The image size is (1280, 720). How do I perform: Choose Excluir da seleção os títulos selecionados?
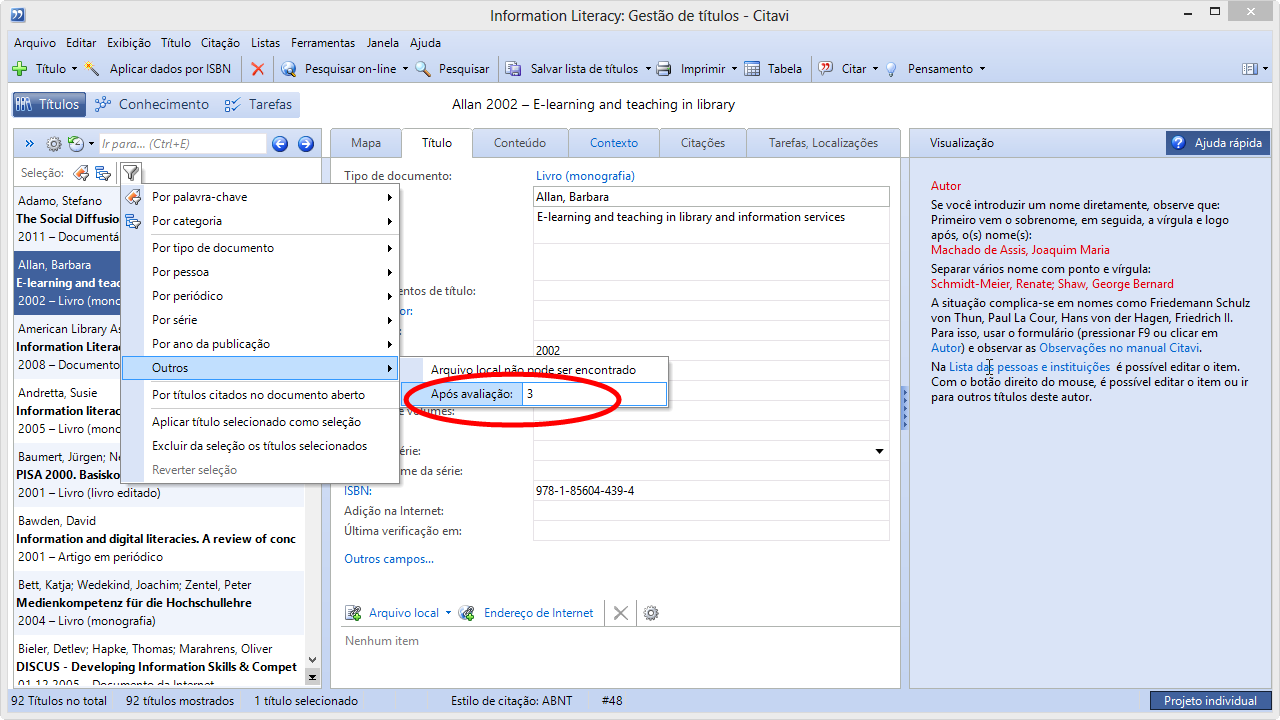[x=260, y=446]
